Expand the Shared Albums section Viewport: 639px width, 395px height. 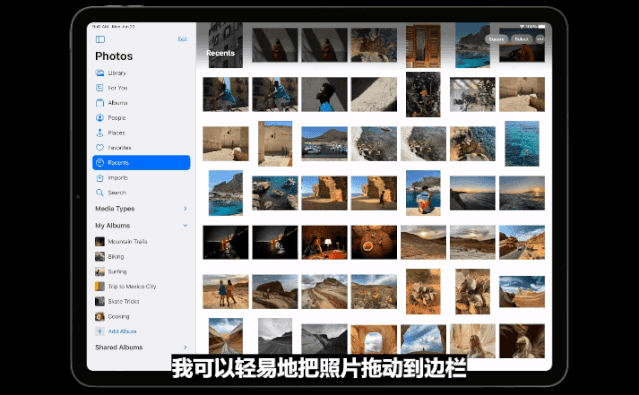click(185, 347)
